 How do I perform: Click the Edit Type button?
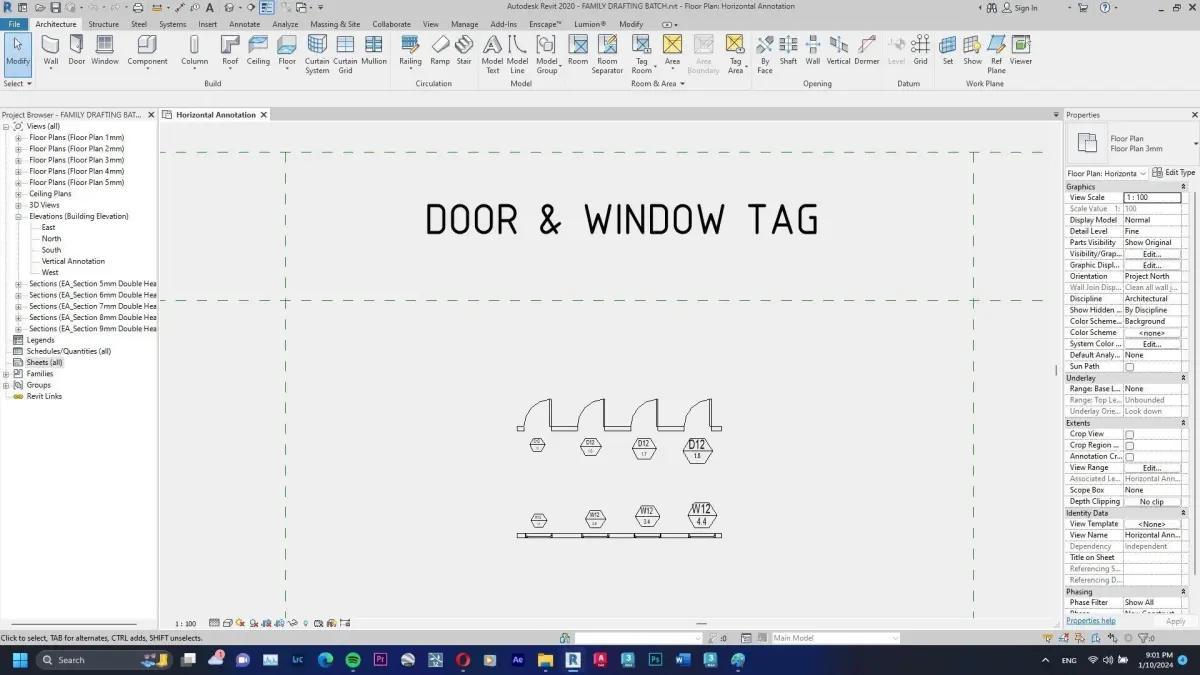coord(1174,173)
